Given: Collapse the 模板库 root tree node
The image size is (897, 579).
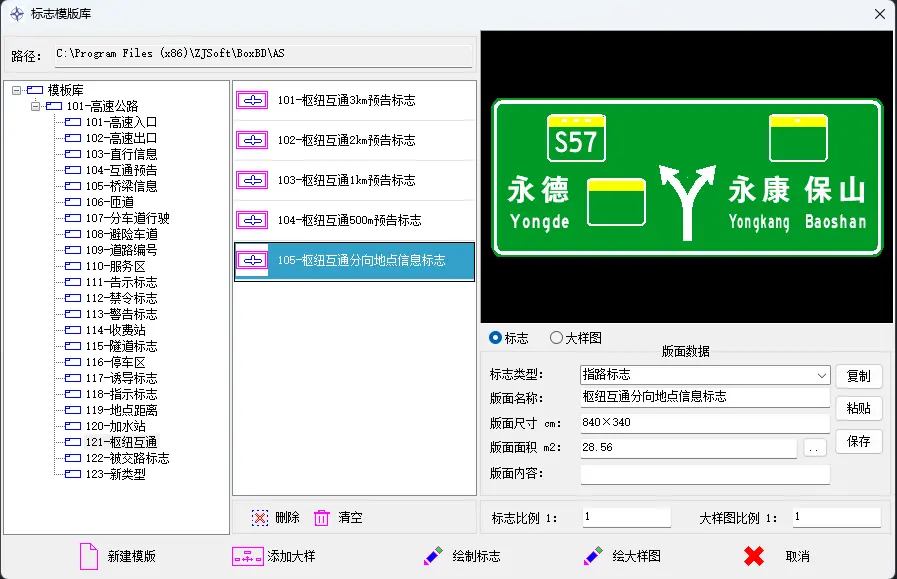Looking at the screenshot, I should coord(17,90).
